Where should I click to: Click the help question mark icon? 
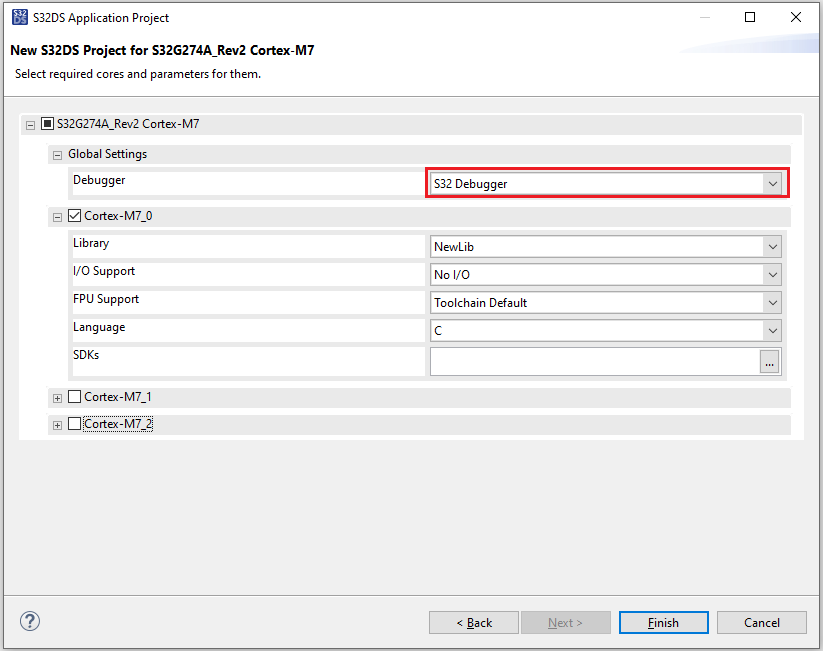click(x=29, y=621)
